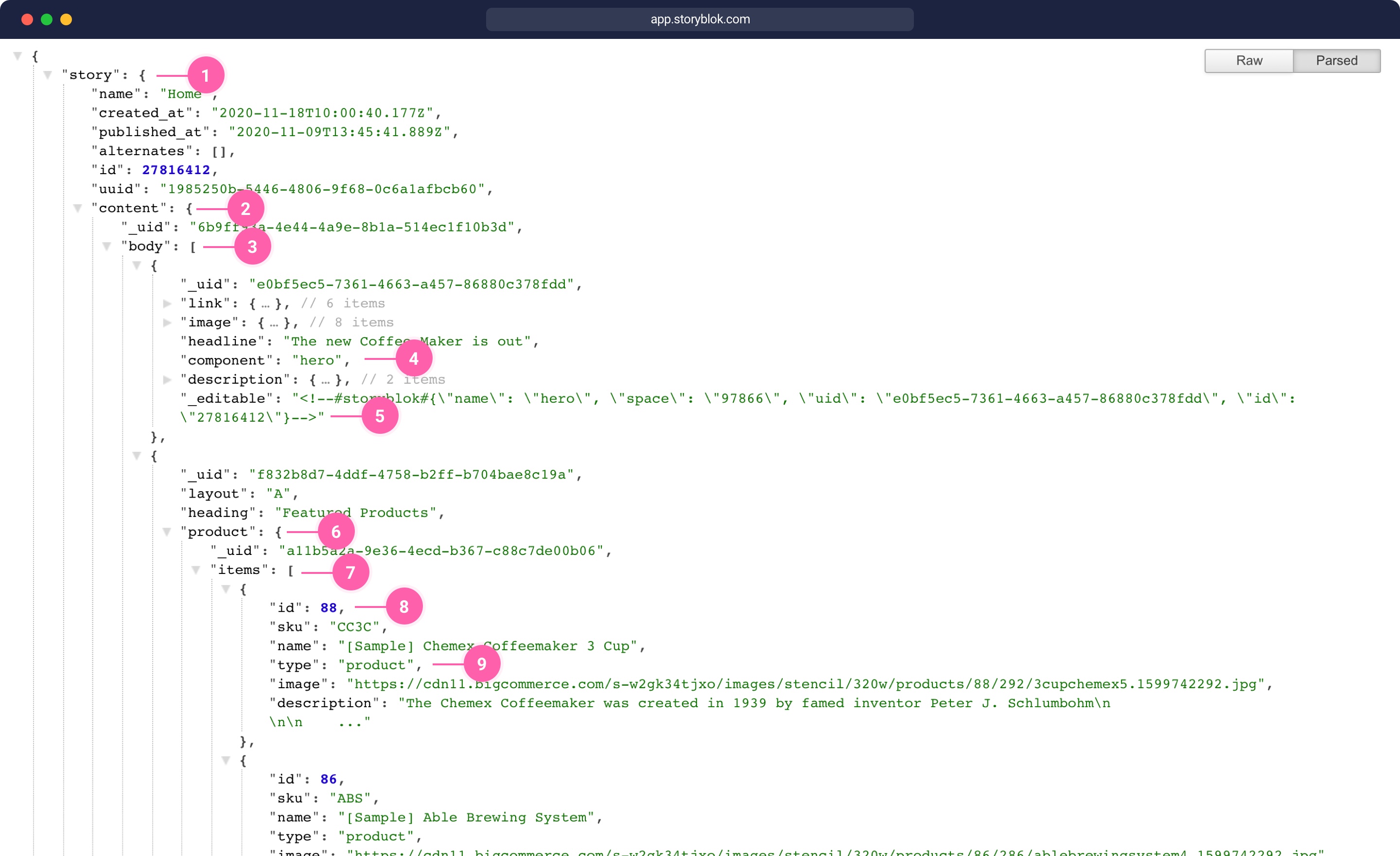Click the uuid value starting 1985250b

[322, 189]
